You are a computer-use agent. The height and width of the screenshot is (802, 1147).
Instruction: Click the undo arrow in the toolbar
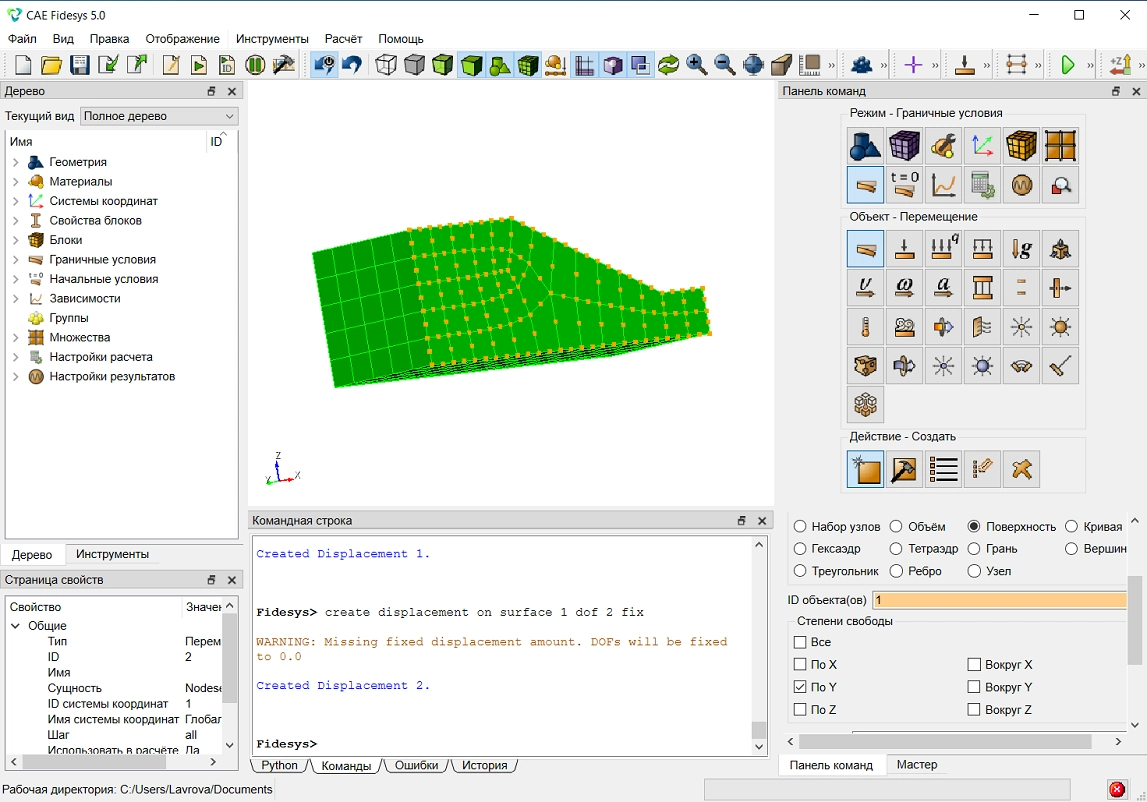pyautogui.click(x=353, y=65)
